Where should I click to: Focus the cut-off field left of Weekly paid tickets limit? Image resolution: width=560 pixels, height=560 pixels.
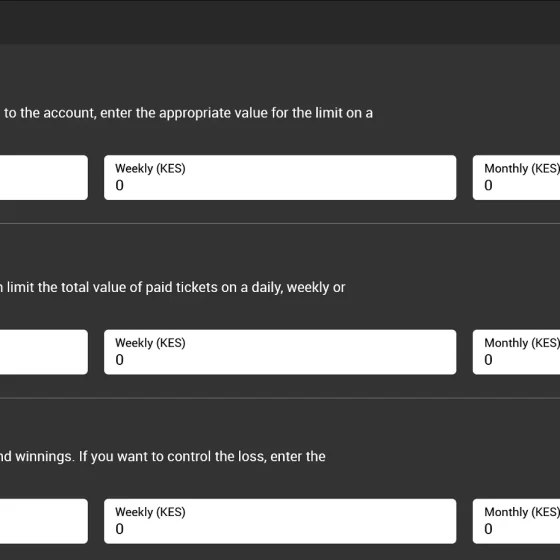tap(44, 352)
